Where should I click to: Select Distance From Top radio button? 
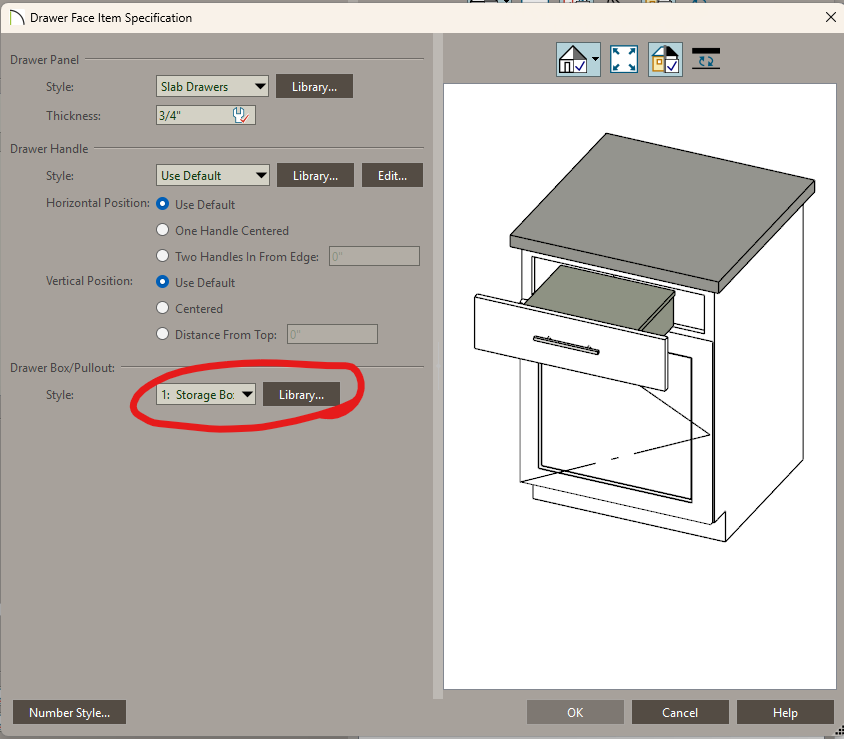(x=164, y=335)
